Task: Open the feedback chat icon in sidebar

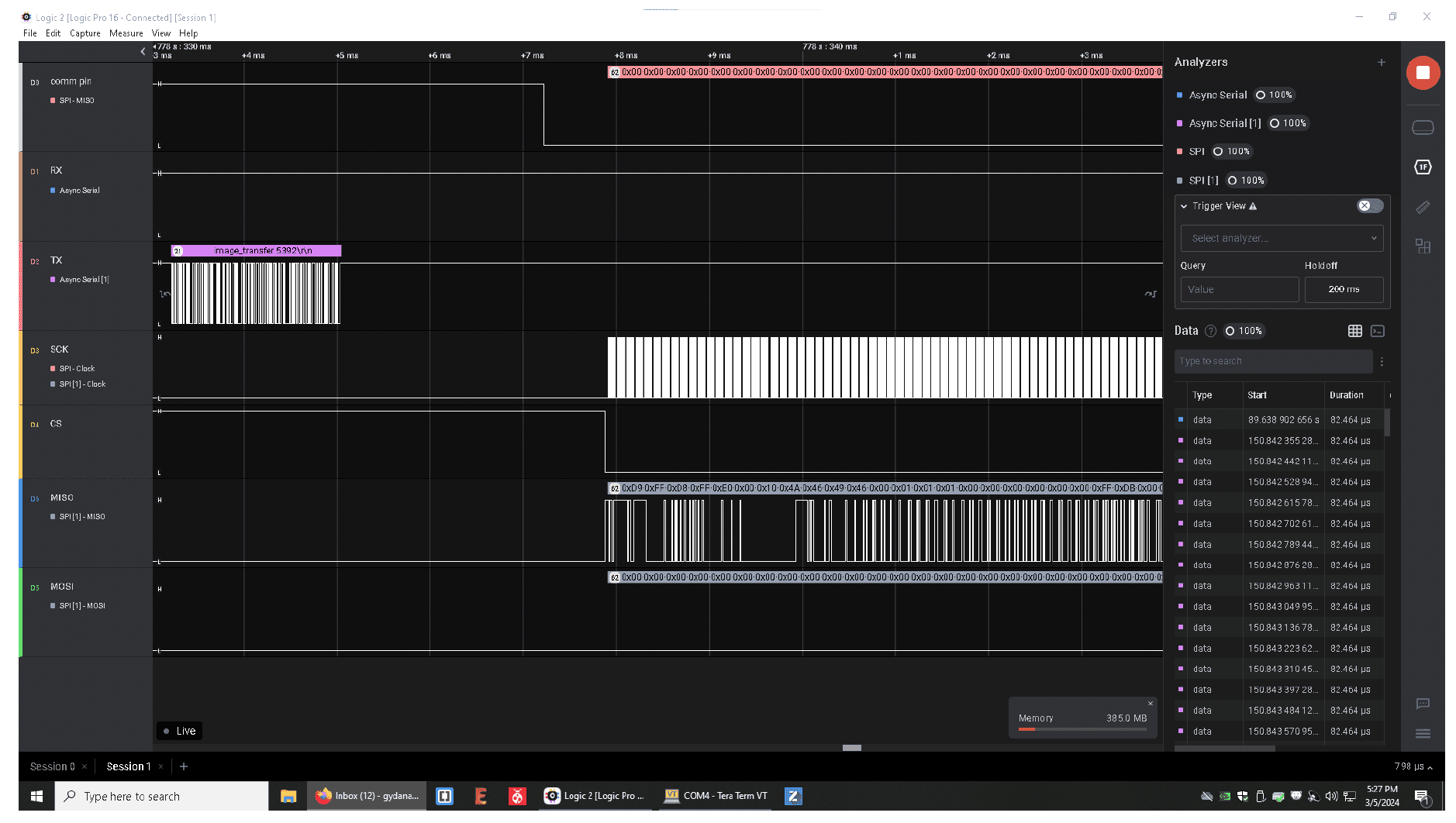Action: point(1423,704)
